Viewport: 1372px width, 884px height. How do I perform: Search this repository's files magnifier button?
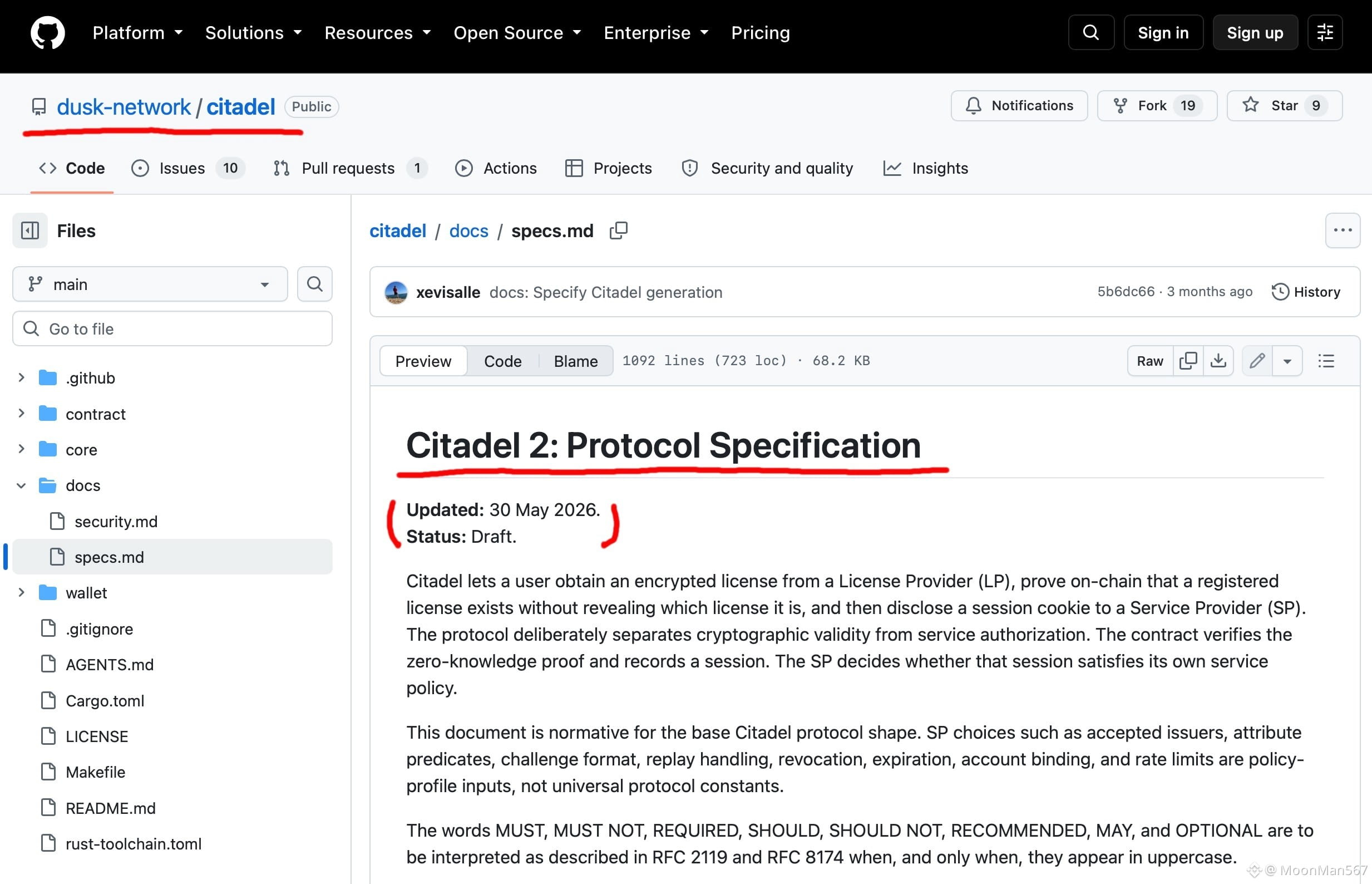[314, 284]
